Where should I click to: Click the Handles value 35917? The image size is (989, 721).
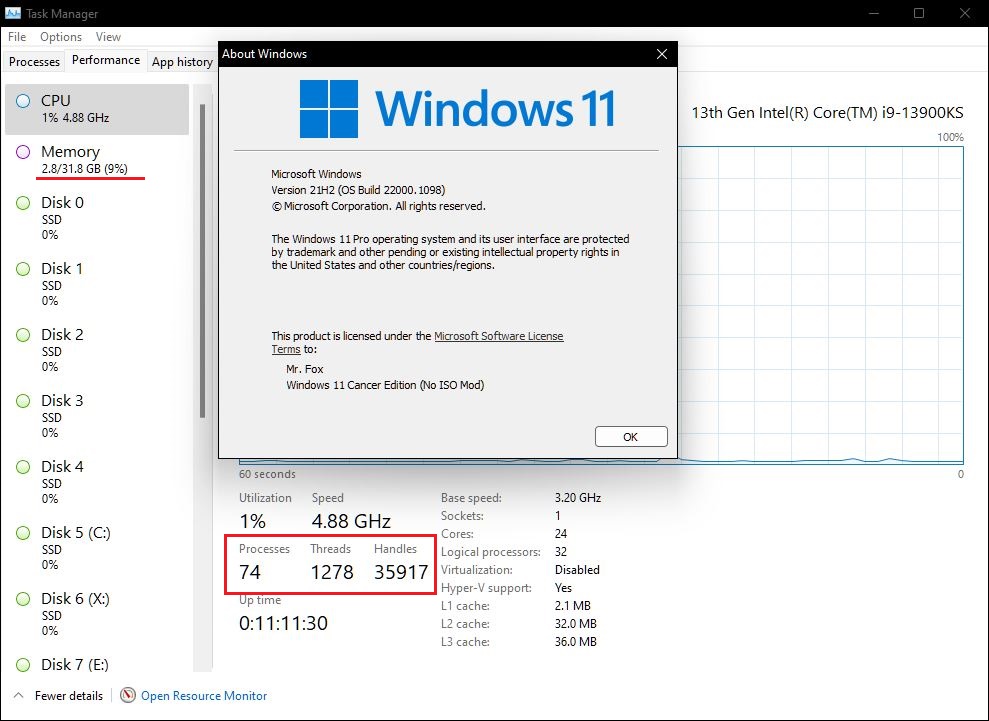401,572
